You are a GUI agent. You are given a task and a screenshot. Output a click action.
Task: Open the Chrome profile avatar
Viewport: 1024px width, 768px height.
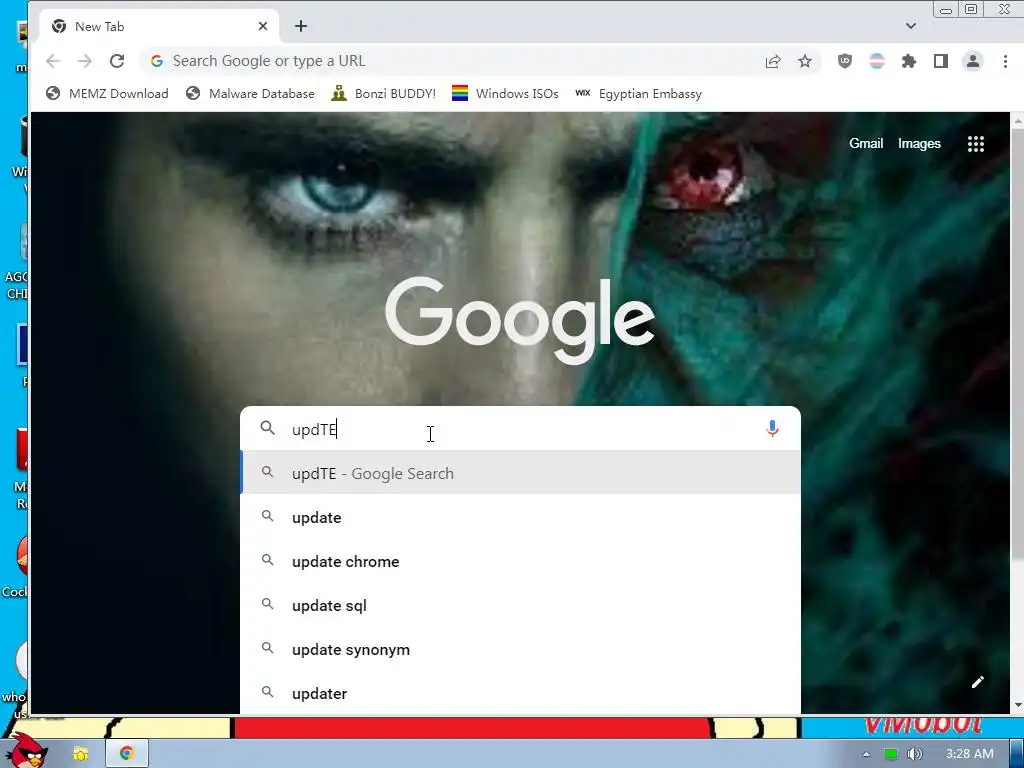pos(972,61)
